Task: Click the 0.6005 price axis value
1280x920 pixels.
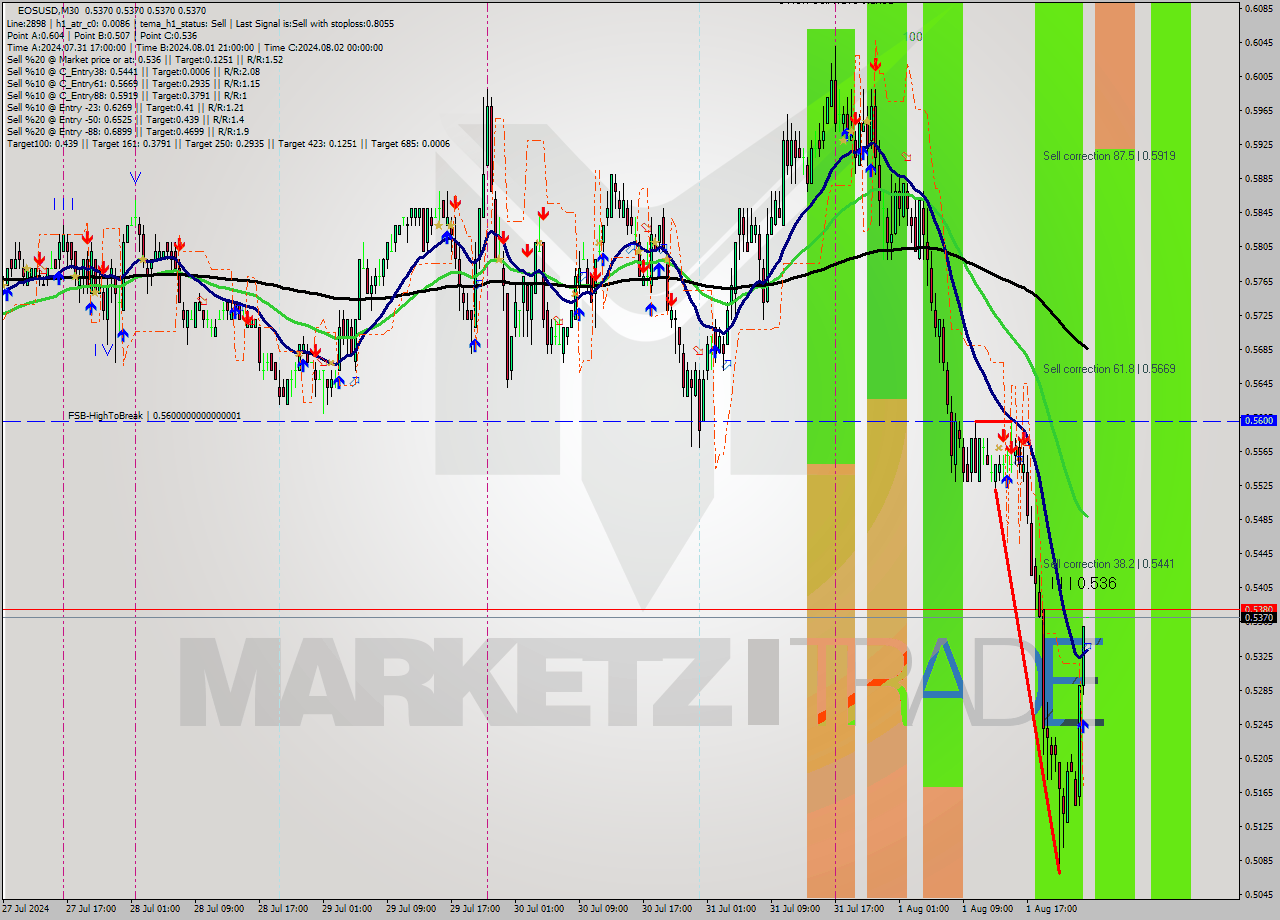Action: pyautogui.click(x=1259, y=76)
